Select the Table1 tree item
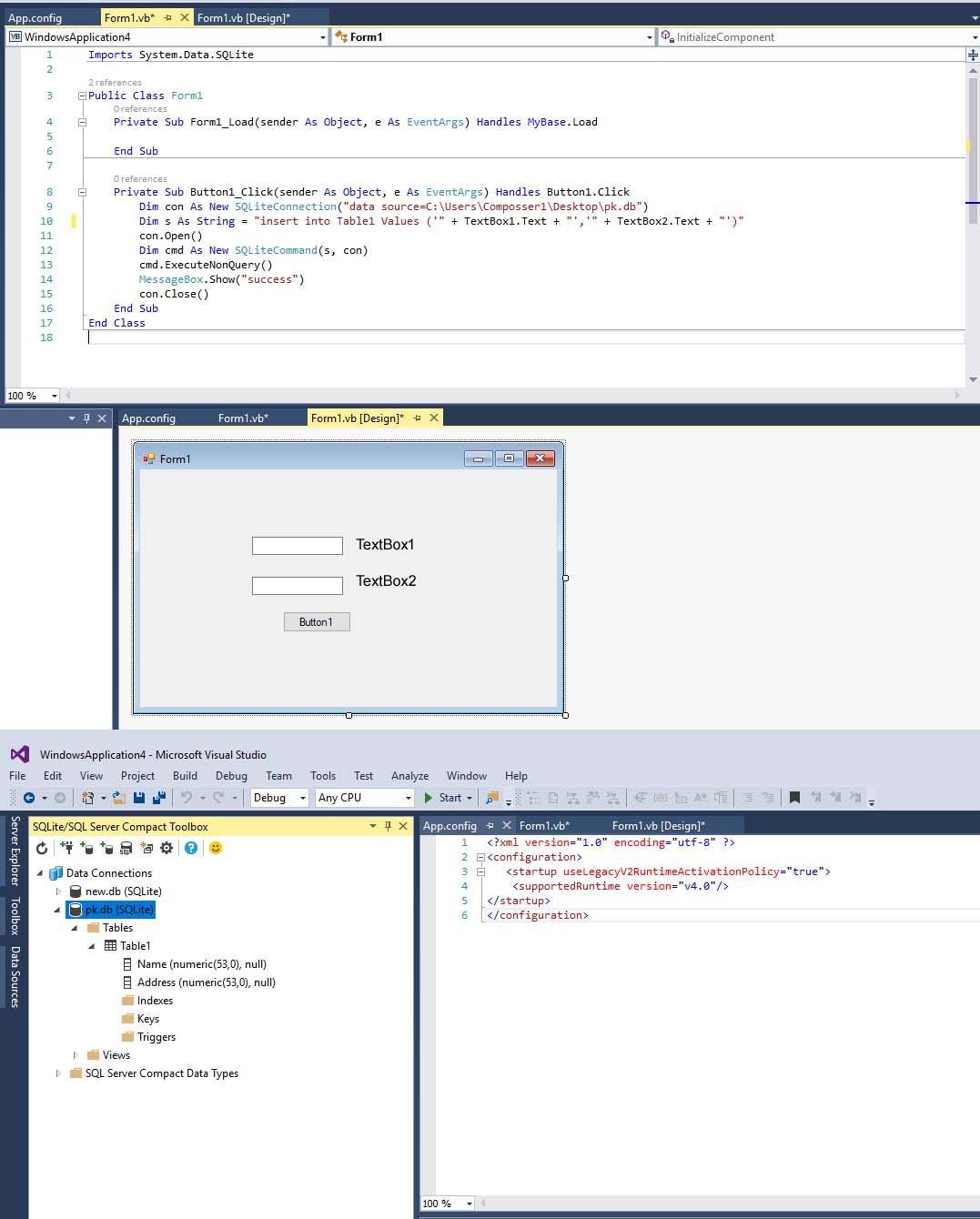Viewport: 980px width, 1219px height. click(133, 945)
